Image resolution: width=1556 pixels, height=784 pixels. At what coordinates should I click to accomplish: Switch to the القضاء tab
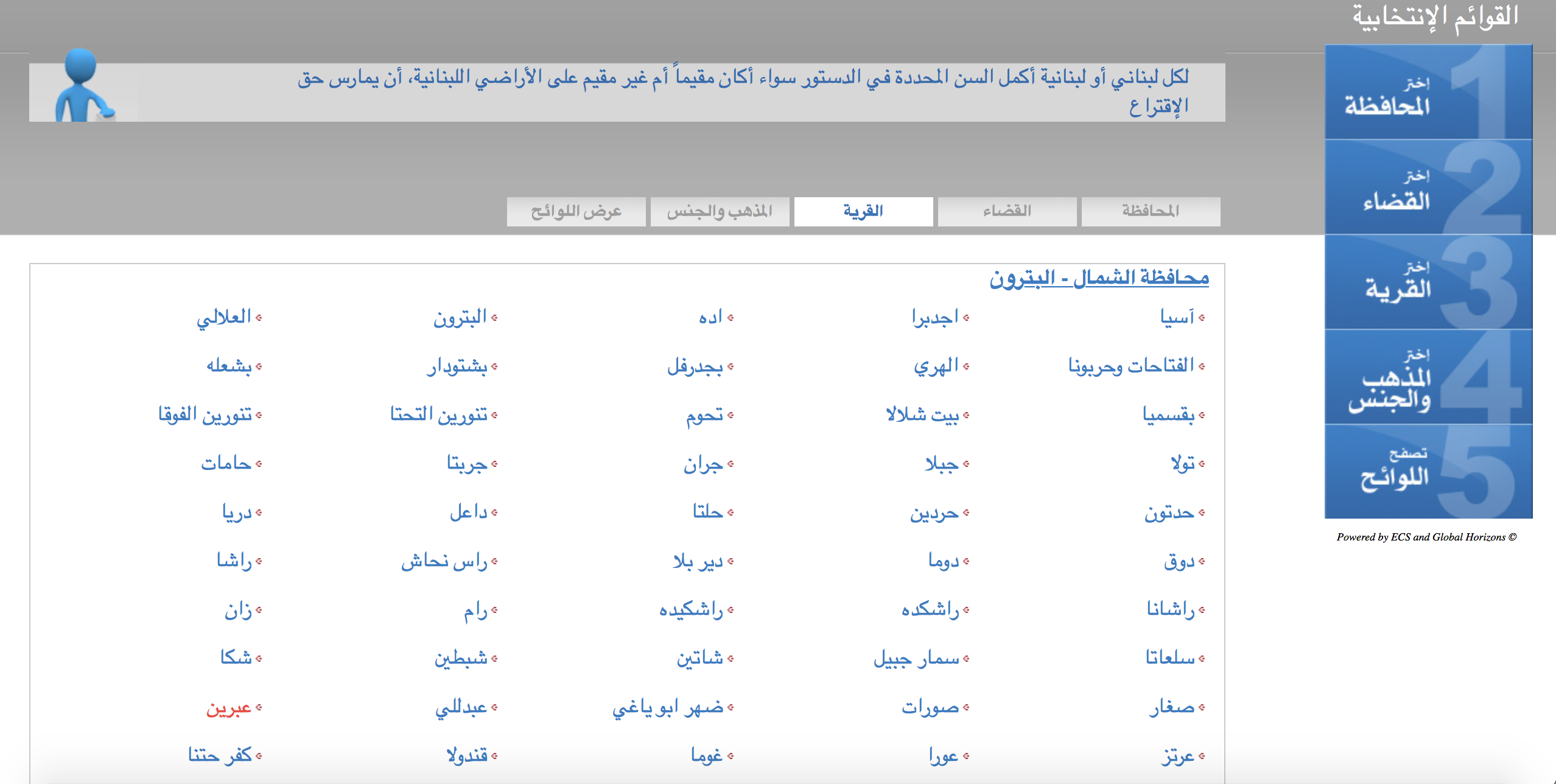[1006, 211]
